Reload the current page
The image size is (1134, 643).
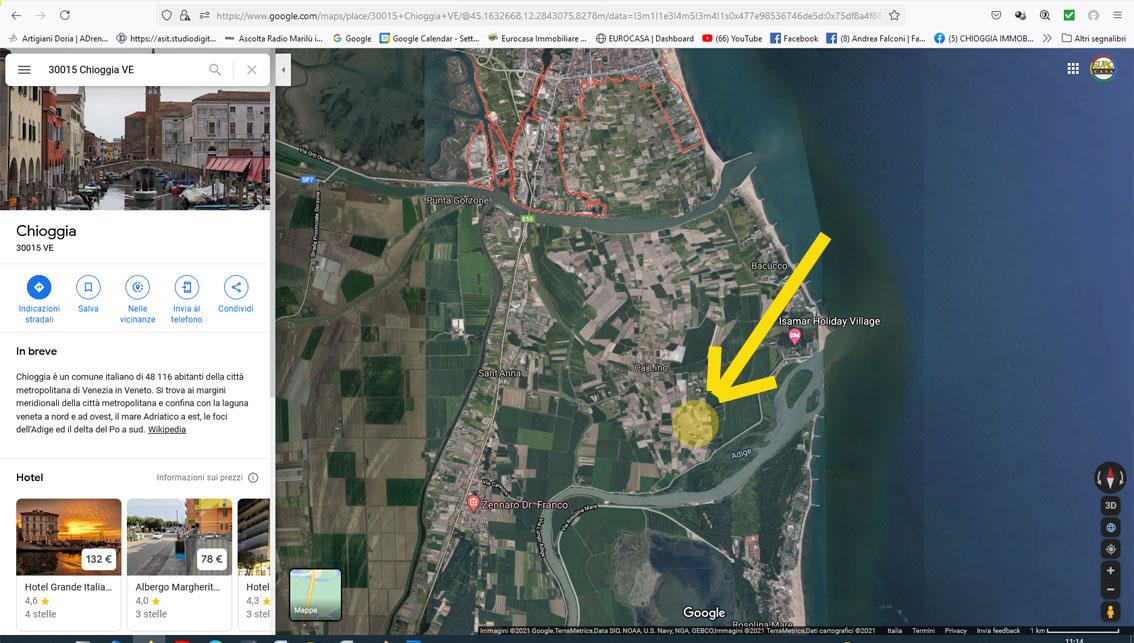tap(64, 15)
